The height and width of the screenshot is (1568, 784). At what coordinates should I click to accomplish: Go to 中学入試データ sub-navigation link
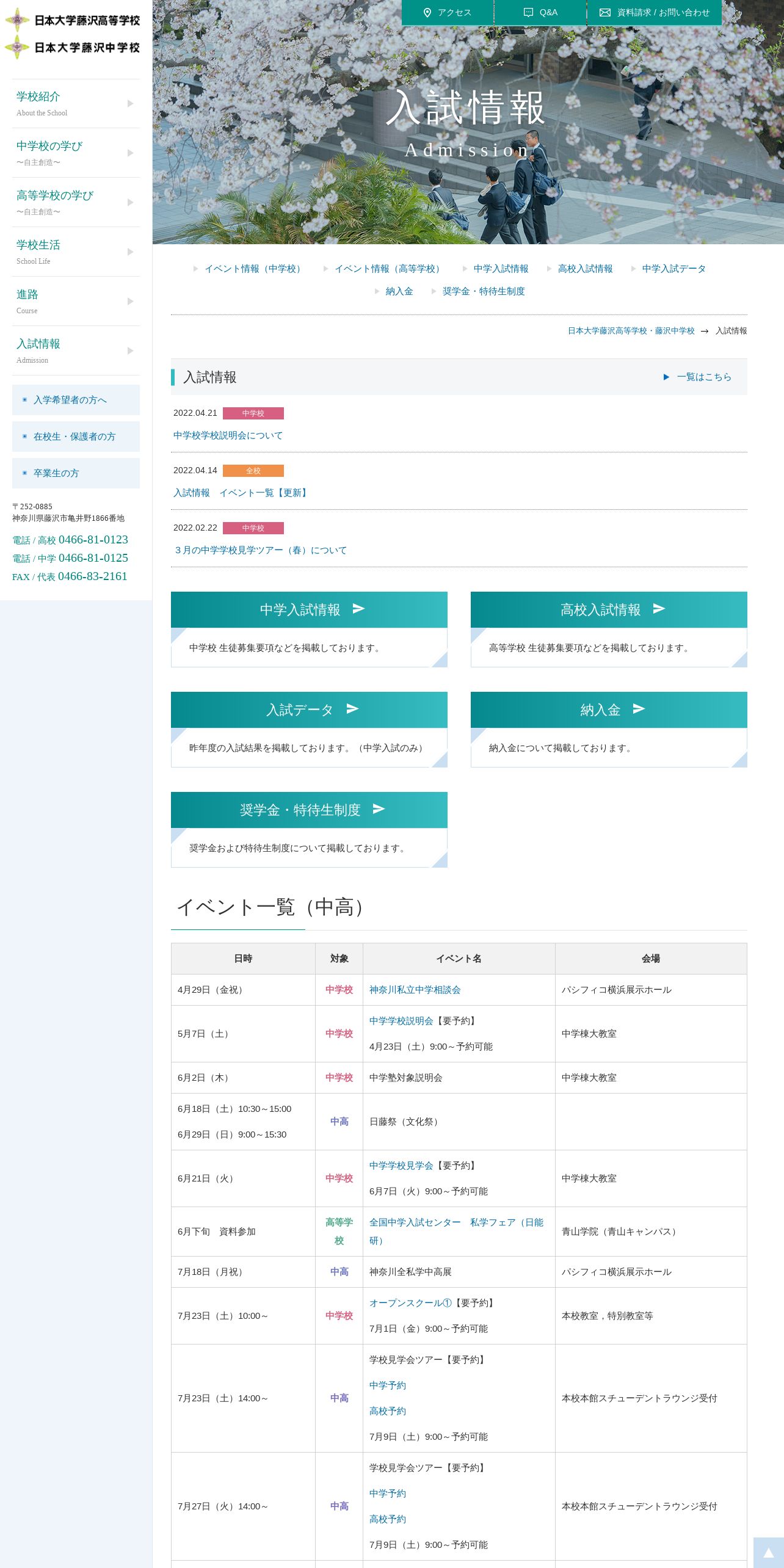673,269
